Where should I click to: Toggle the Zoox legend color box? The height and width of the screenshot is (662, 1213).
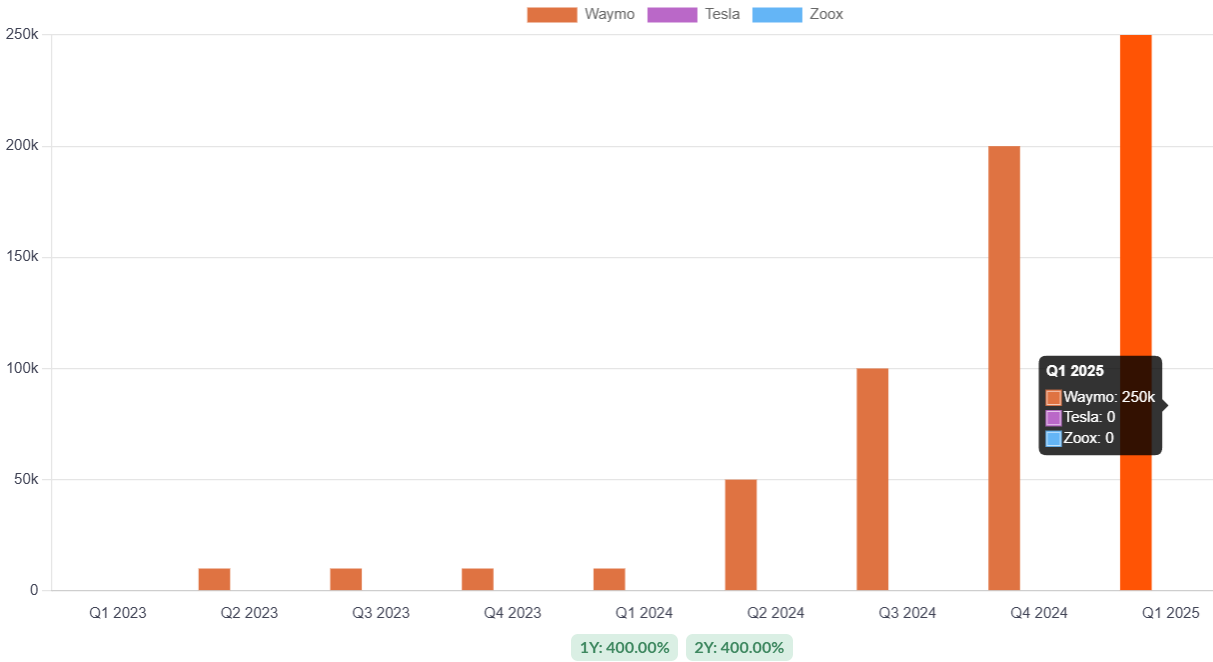pyautogui.click(x=777, y=14)
